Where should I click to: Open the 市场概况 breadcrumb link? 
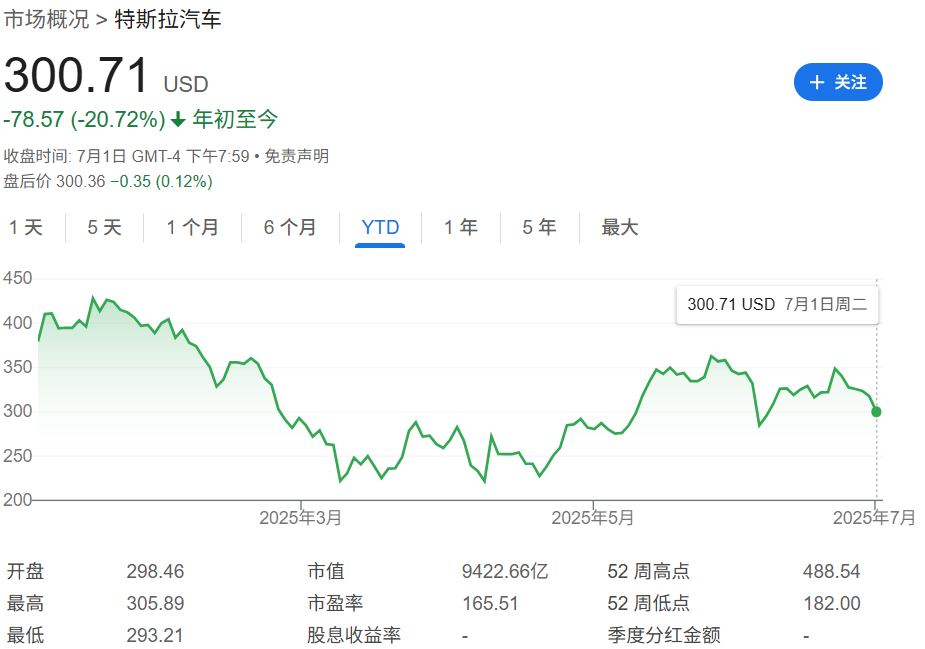click(46, 19)
